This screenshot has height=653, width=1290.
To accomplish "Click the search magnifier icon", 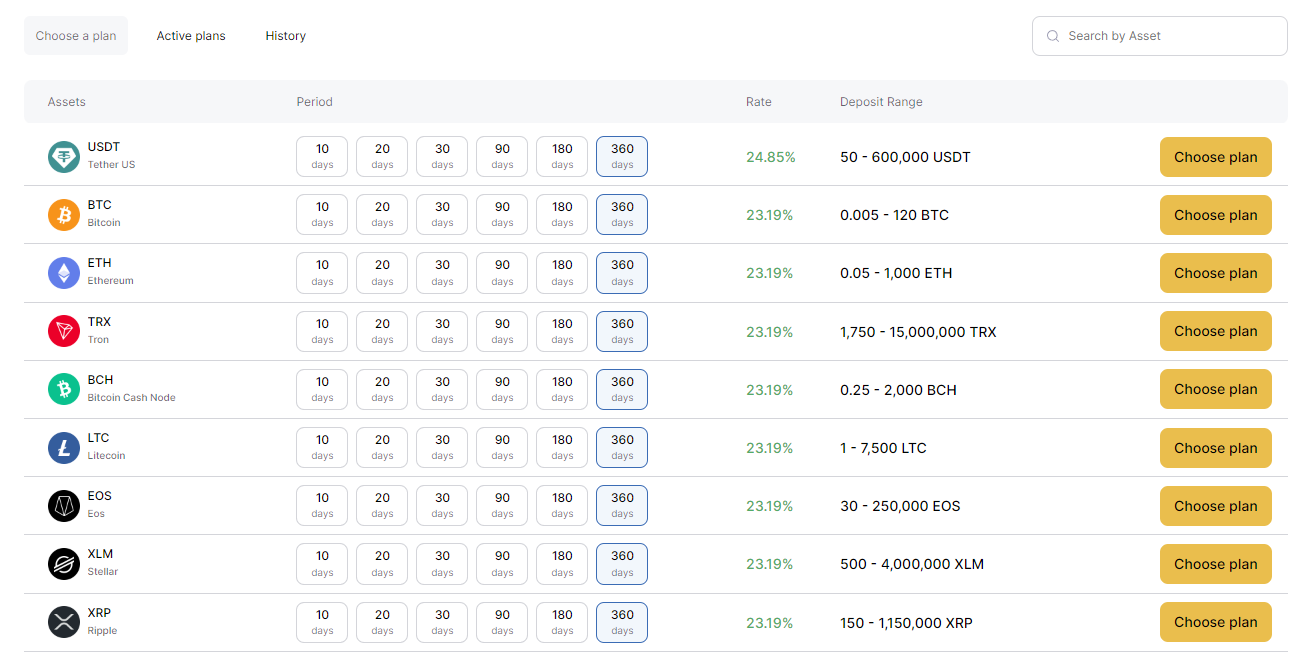I will [x=1053, y=36].
